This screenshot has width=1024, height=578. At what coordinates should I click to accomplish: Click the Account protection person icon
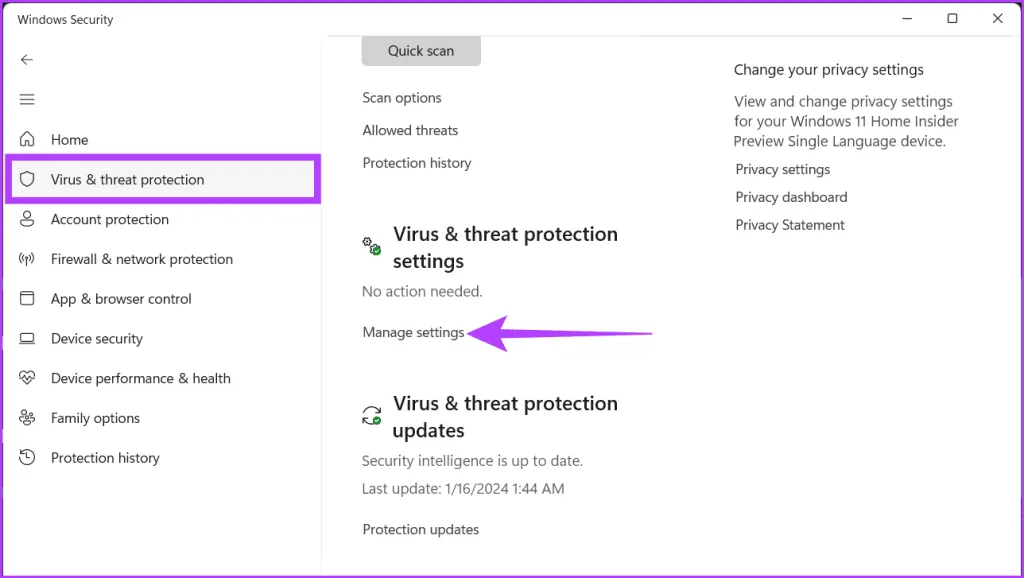(x=28, y=220)
